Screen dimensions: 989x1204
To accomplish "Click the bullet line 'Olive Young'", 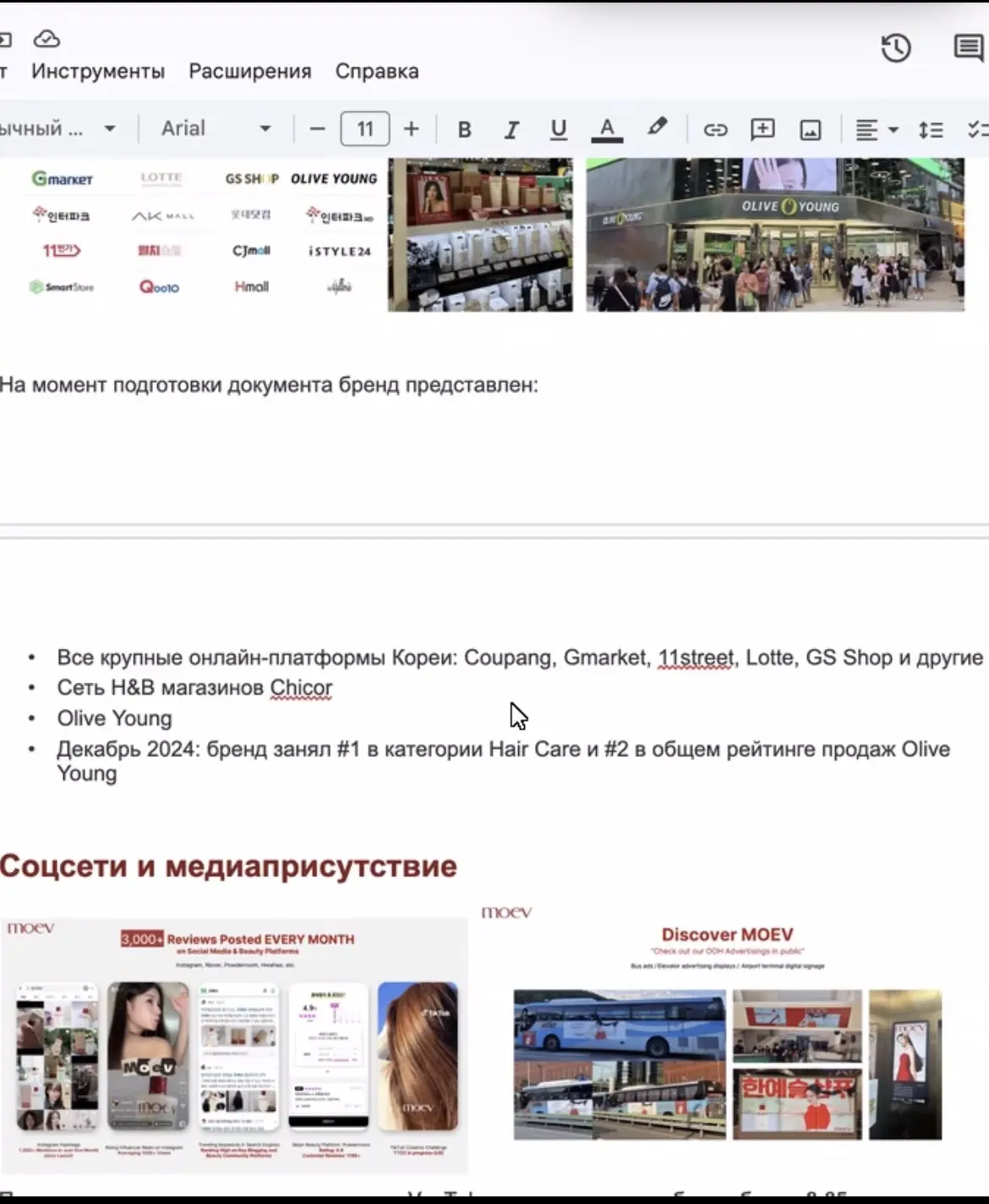I will click(114, 718).
